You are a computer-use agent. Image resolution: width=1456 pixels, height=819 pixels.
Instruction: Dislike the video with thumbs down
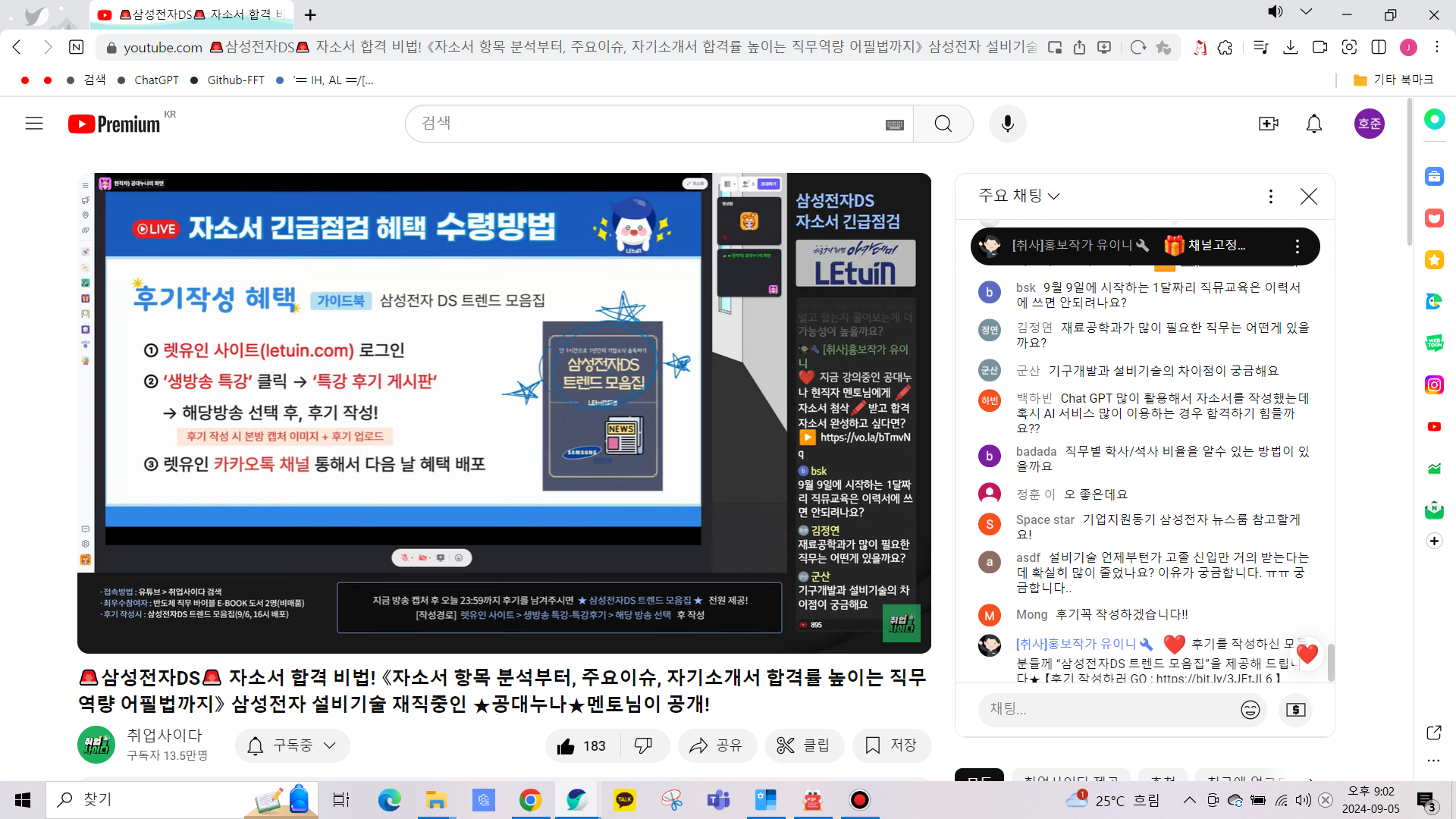pyautogui.click(x=643, y=745)
